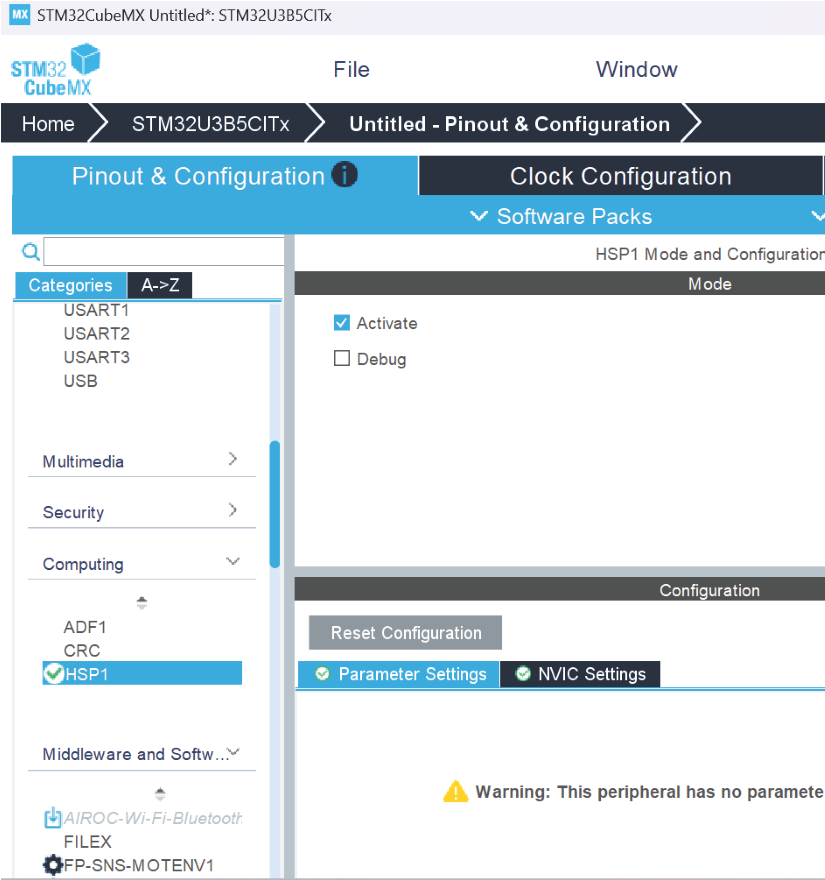This screenshot has height=880, width=825.
Task: Click Untitled - Pinout & Configuration breadcrumb
Action: pyautogui.click(x=510, y=123)
